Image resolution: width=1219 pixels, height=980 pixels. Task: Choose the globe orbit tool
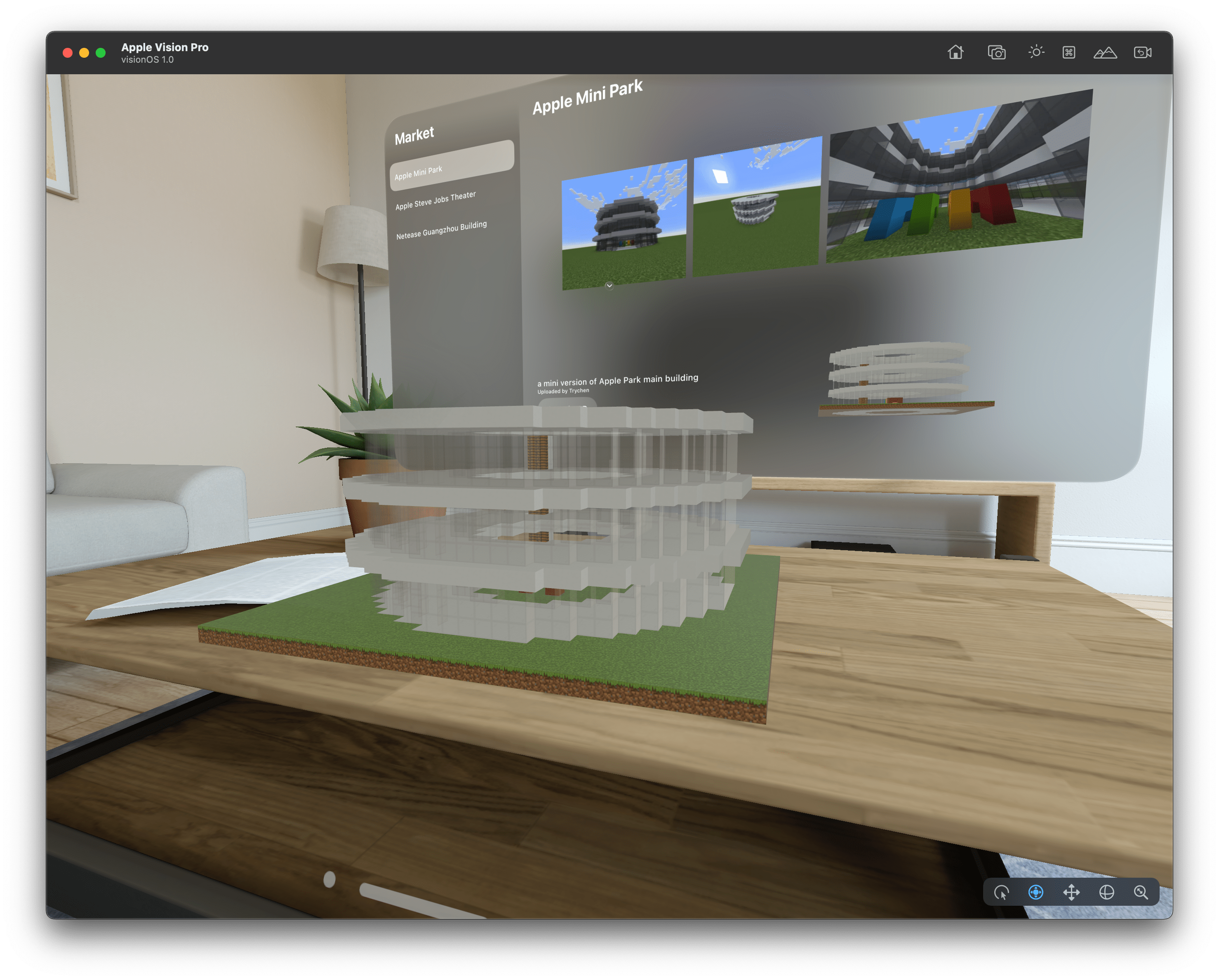[x=1106, y=893]
